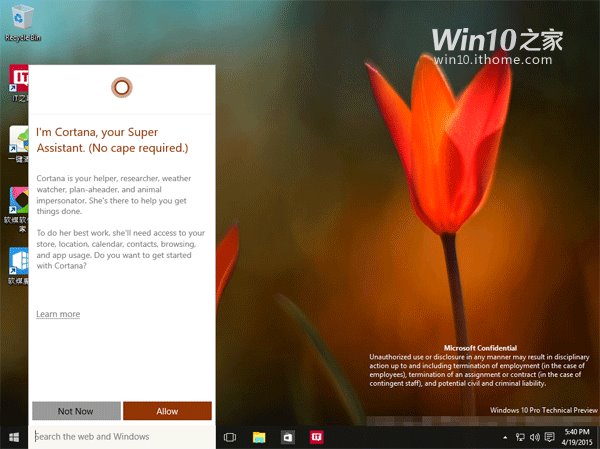Screen dimensions: 600x449
Task: Show hidden system tray icons
Action: tap(505, 437)
